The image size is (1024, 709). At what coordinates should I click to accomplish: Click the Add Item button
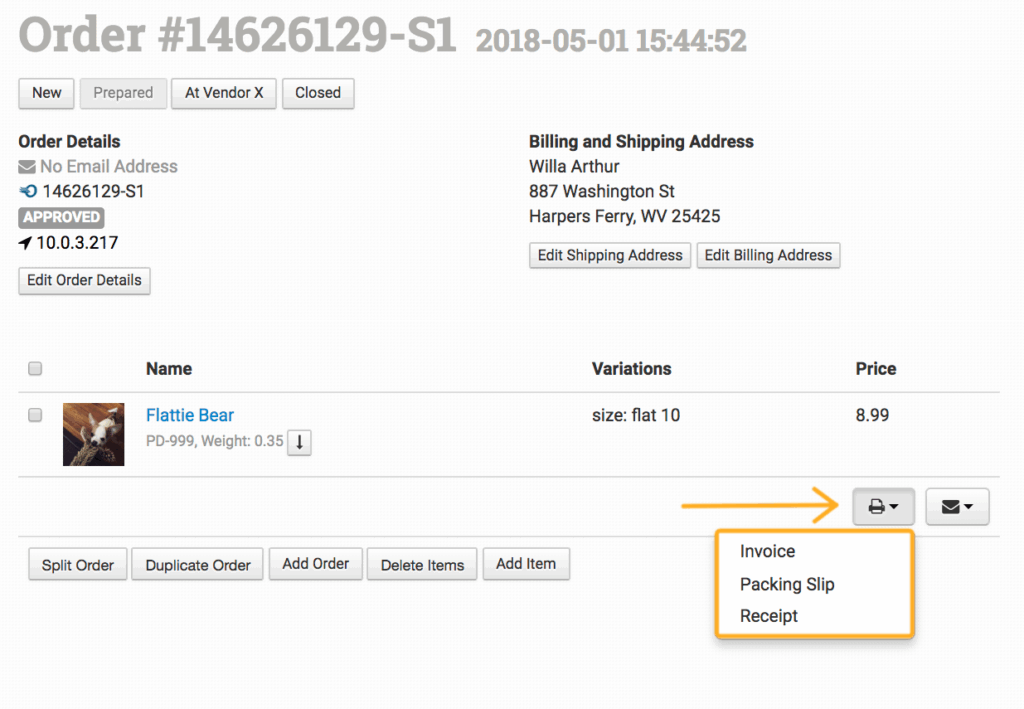tap(526, 564)
